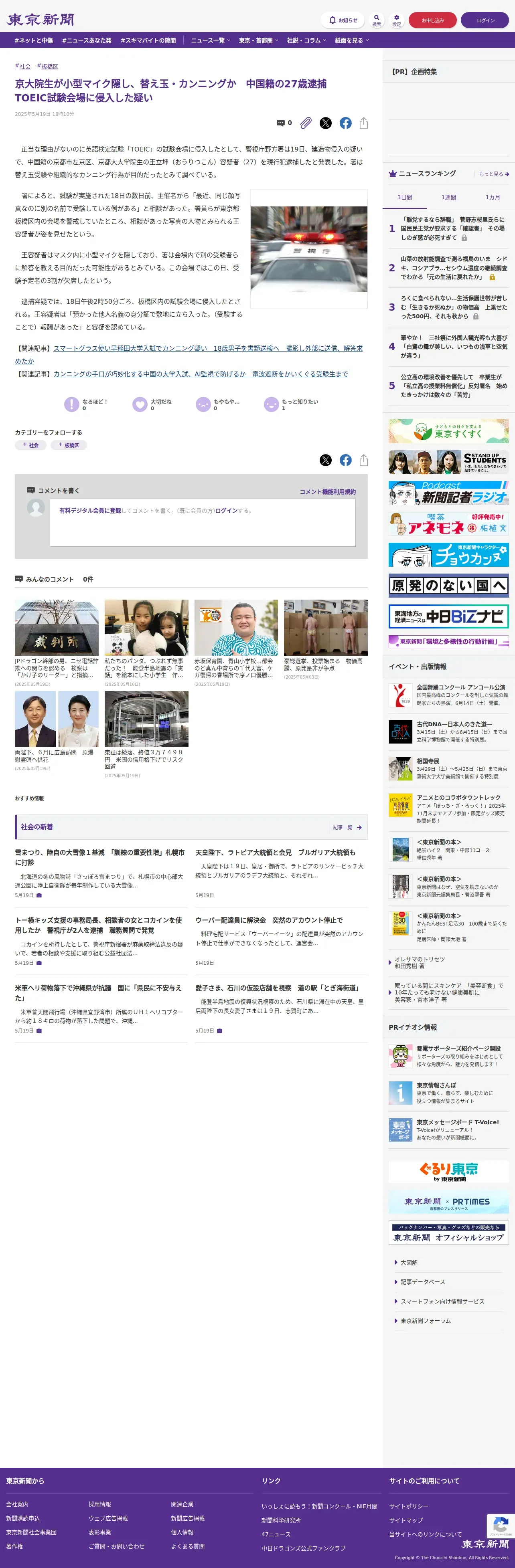Screen dimensions: 515x1568
Task: Open ranking article 1 about 離党 and 菅野志桜里
Action: pos(454,228)
